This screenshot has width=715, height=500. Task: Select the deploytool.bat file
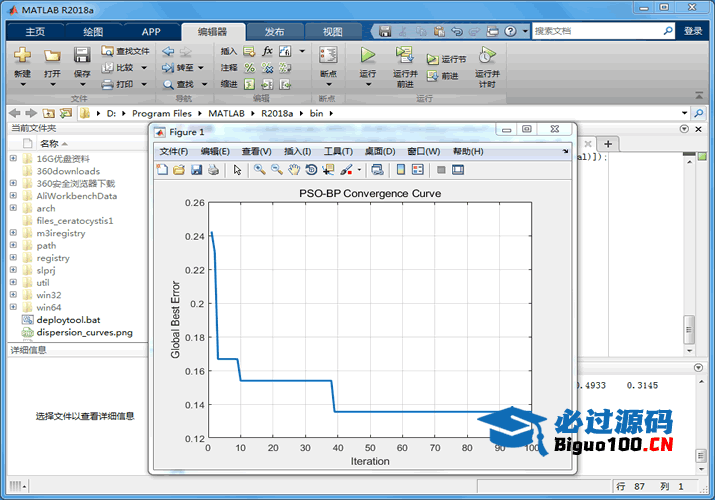(x=68, y=320)
